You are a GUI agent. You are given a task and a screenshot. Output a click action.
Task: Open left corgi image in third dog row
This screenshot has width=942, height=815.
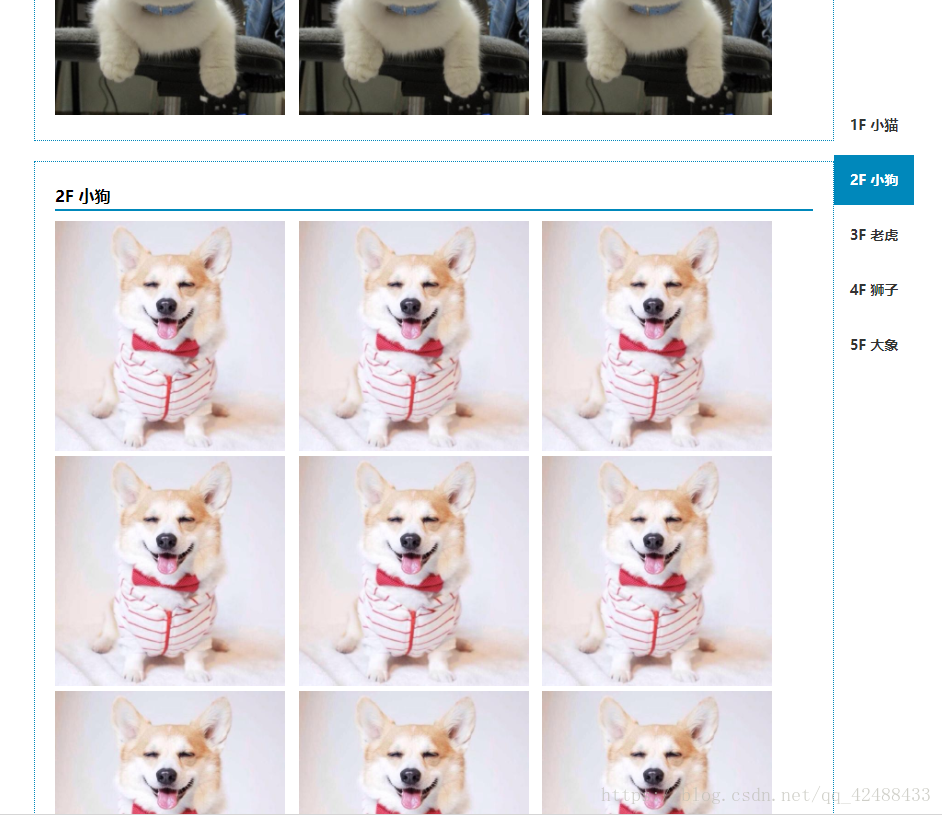(170, 753)
